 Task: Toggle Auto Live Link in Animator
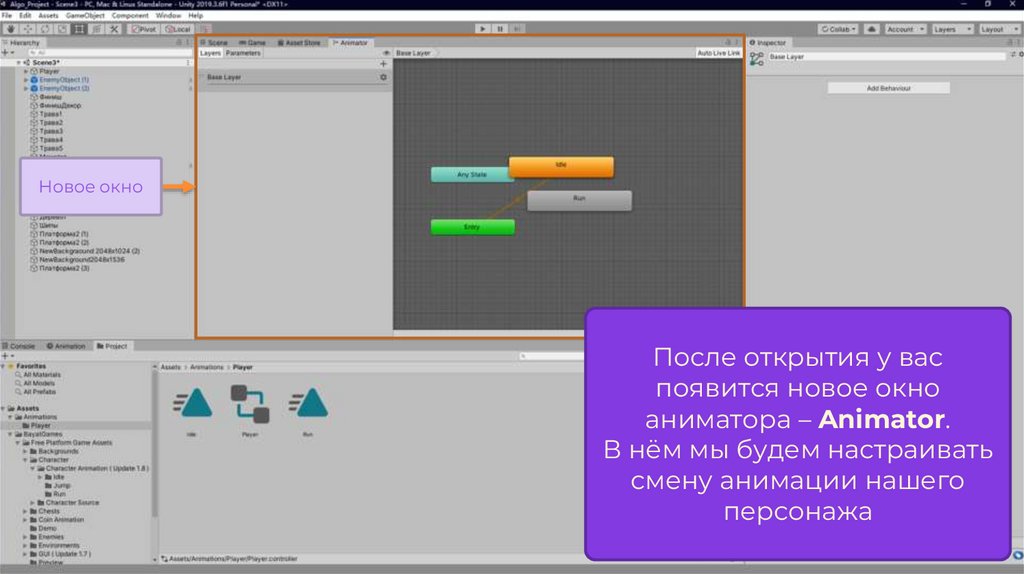coord(718,53)
